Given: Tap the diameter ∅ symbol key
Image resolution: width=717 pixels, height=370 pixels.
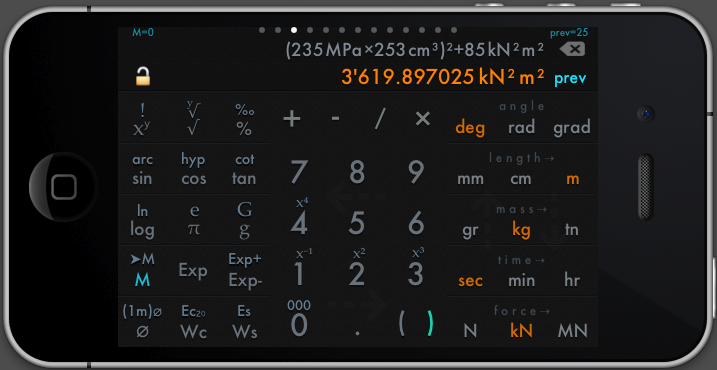Looking at the screenshot, I should pos(142,332).
